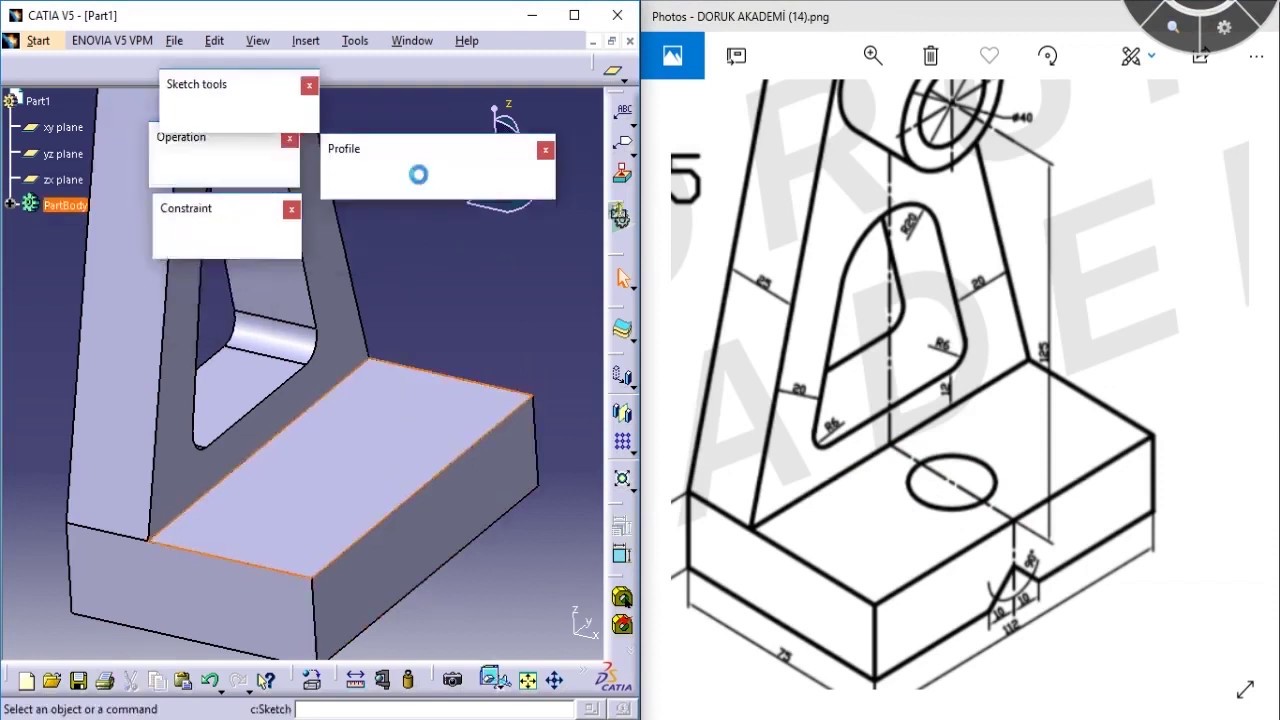Open the Help menu
The height and width of the screenshot is (720, 1280).
(466, 41)
